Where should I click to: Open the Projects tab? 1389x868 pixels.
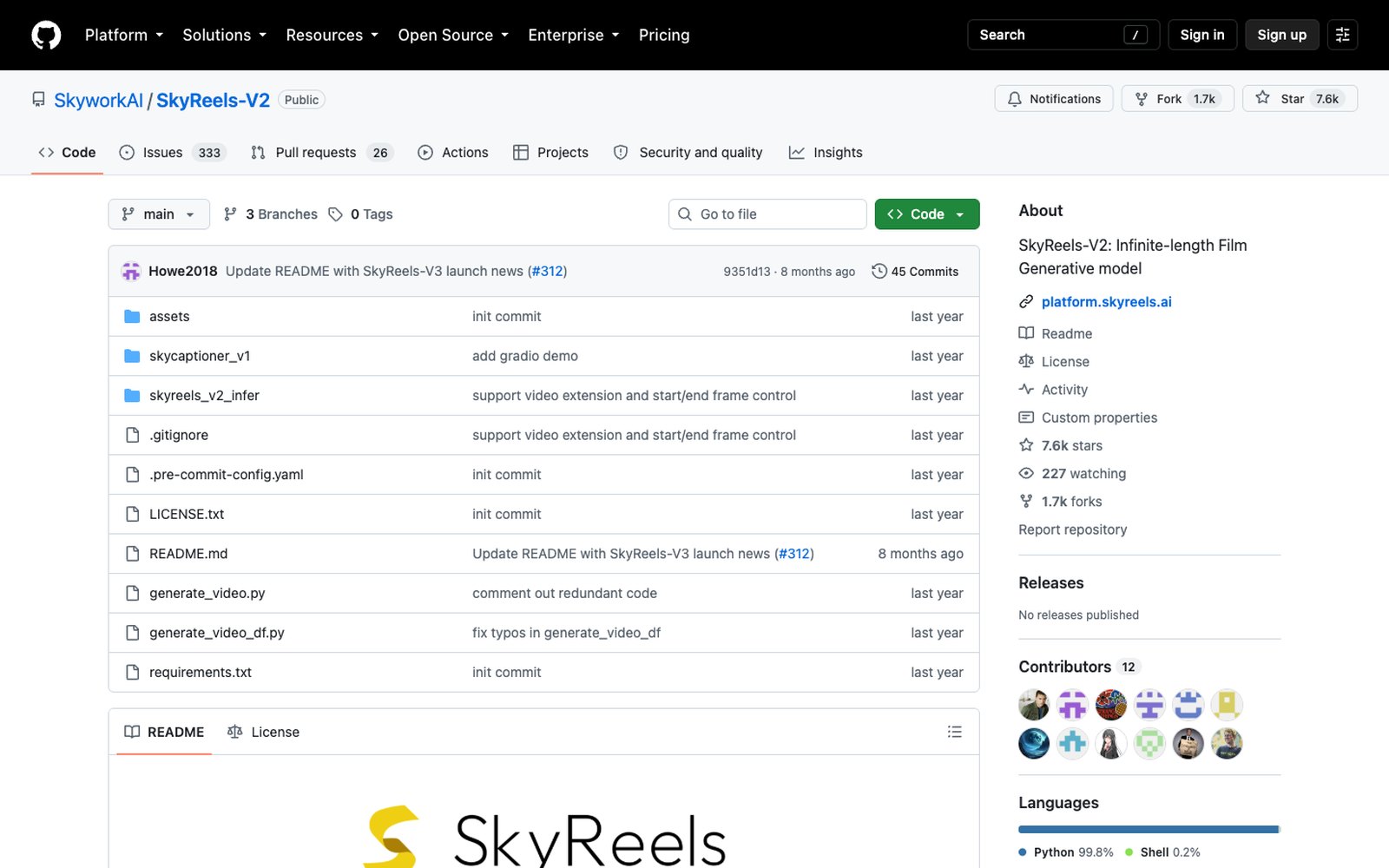550,153
